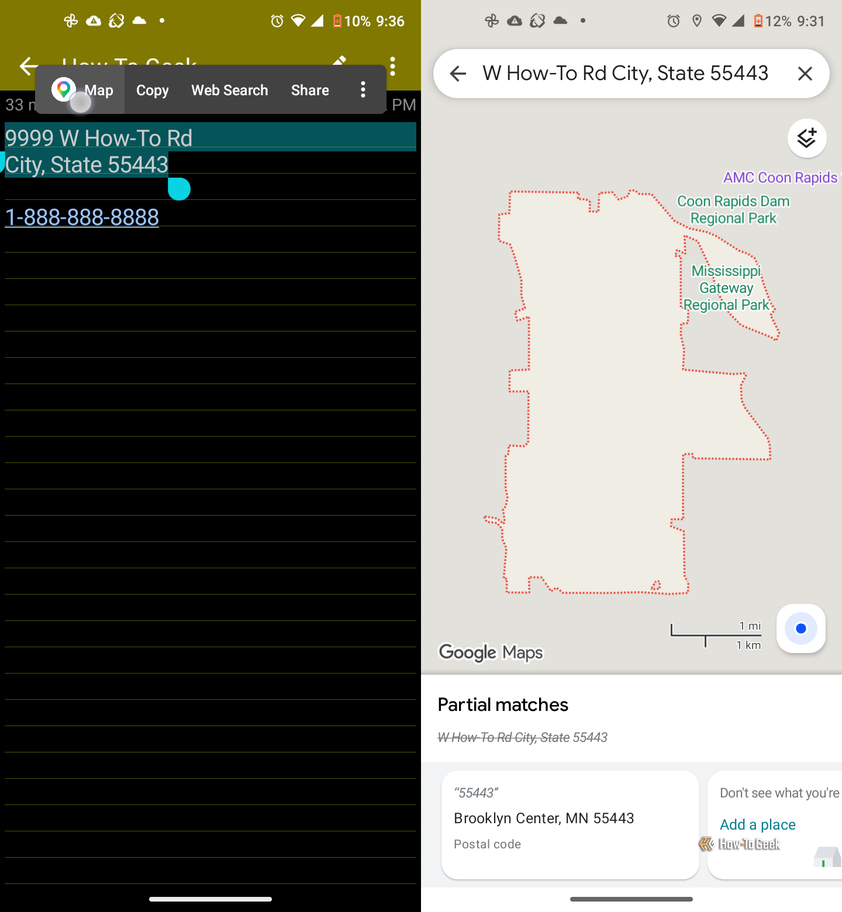
Task: Tap AMC Coon Rapids map label
Action: click(x=780, y=177)
